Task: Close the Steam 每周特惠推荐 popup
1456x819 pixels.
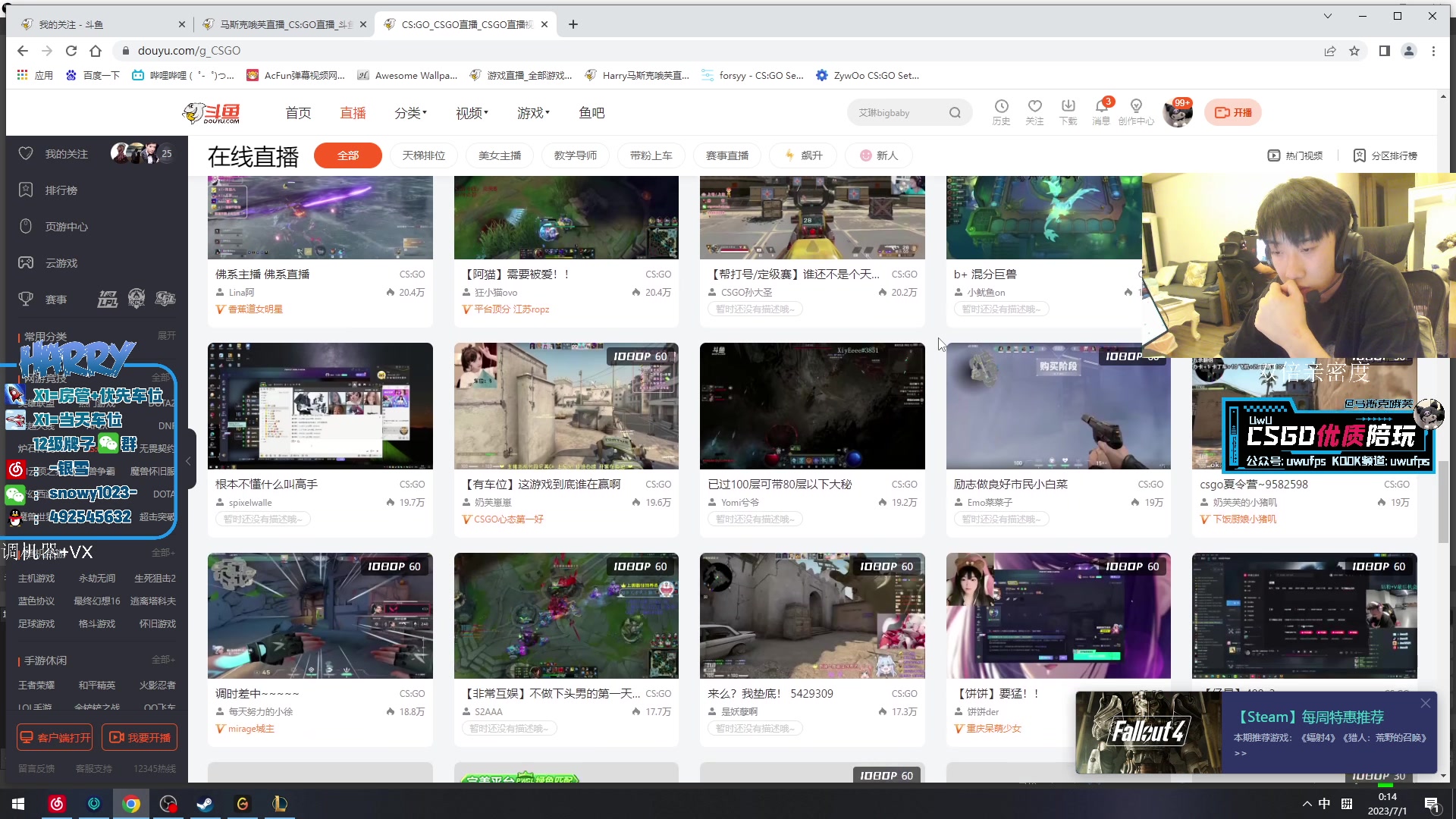Action: [1426, 703]
